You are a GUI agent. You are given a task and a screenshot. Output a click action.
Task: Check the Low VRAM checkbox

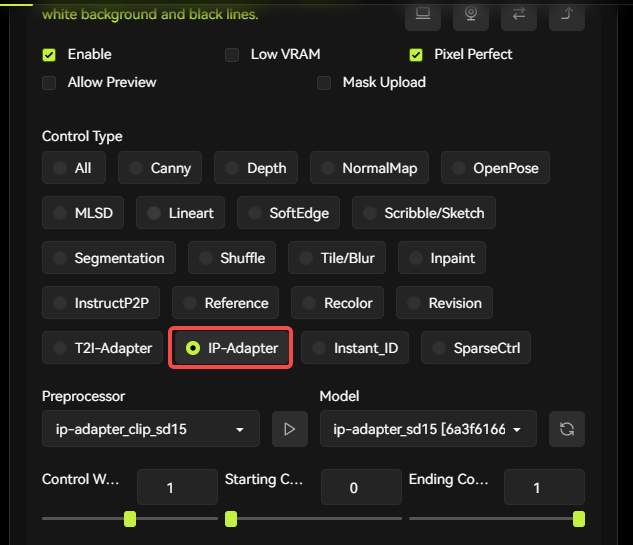pyautogui.click(x=232, y=54)
